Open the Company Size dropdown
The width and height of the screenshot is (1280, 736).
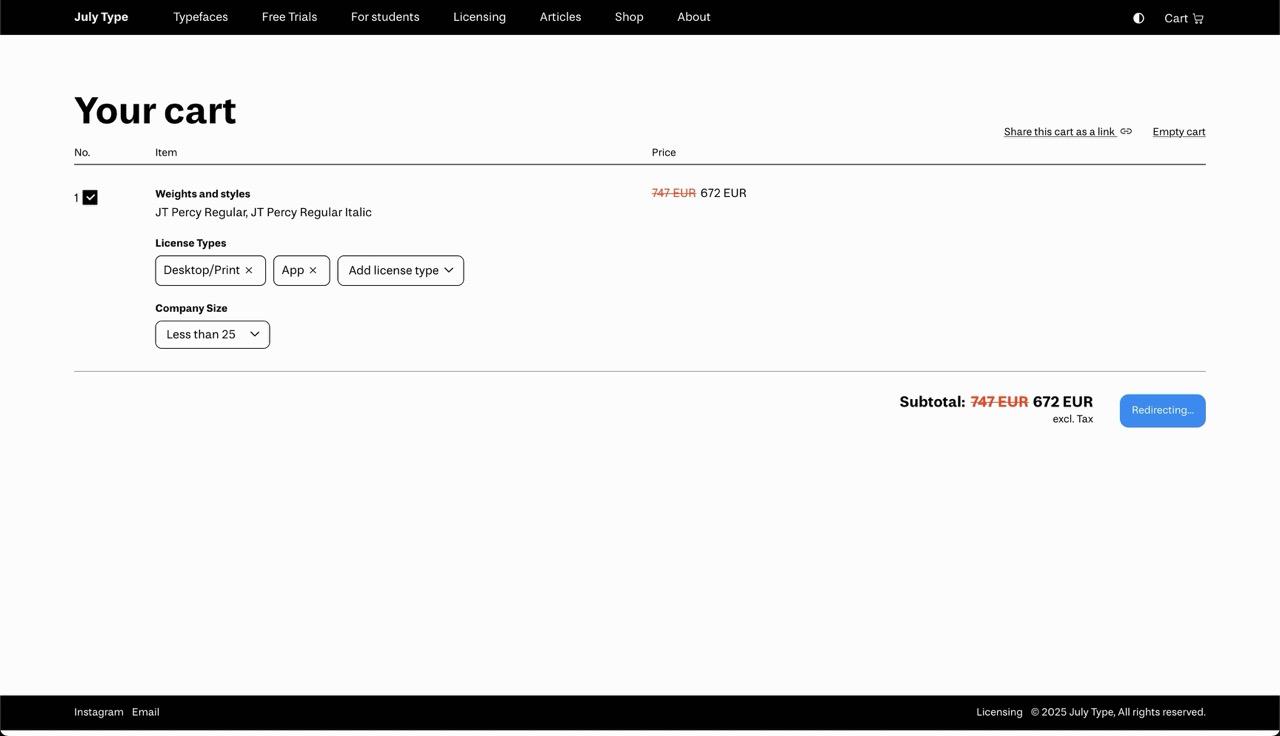212,335
